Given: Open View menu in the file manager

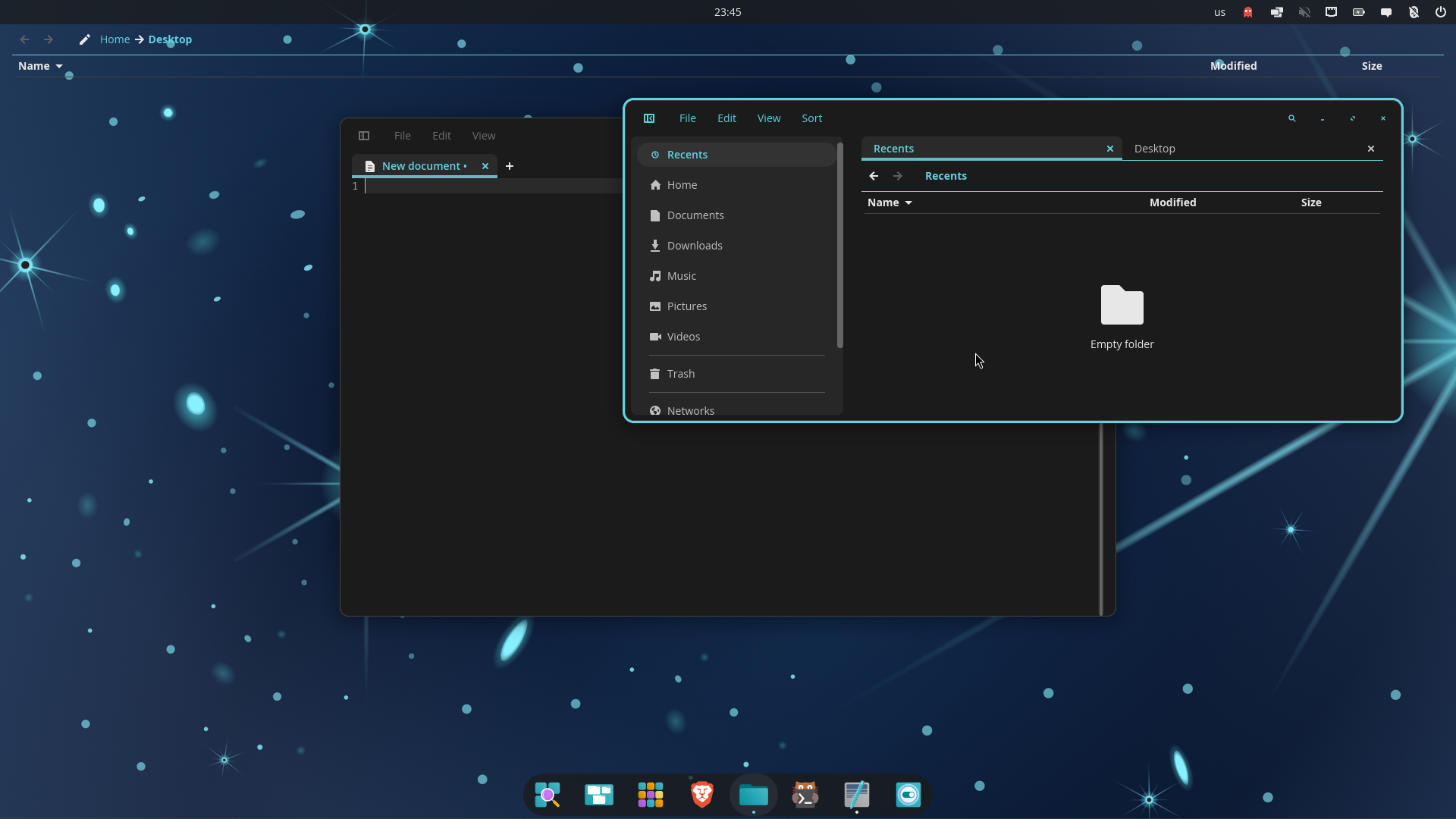Looking at the screenshot, I should 769,118.
